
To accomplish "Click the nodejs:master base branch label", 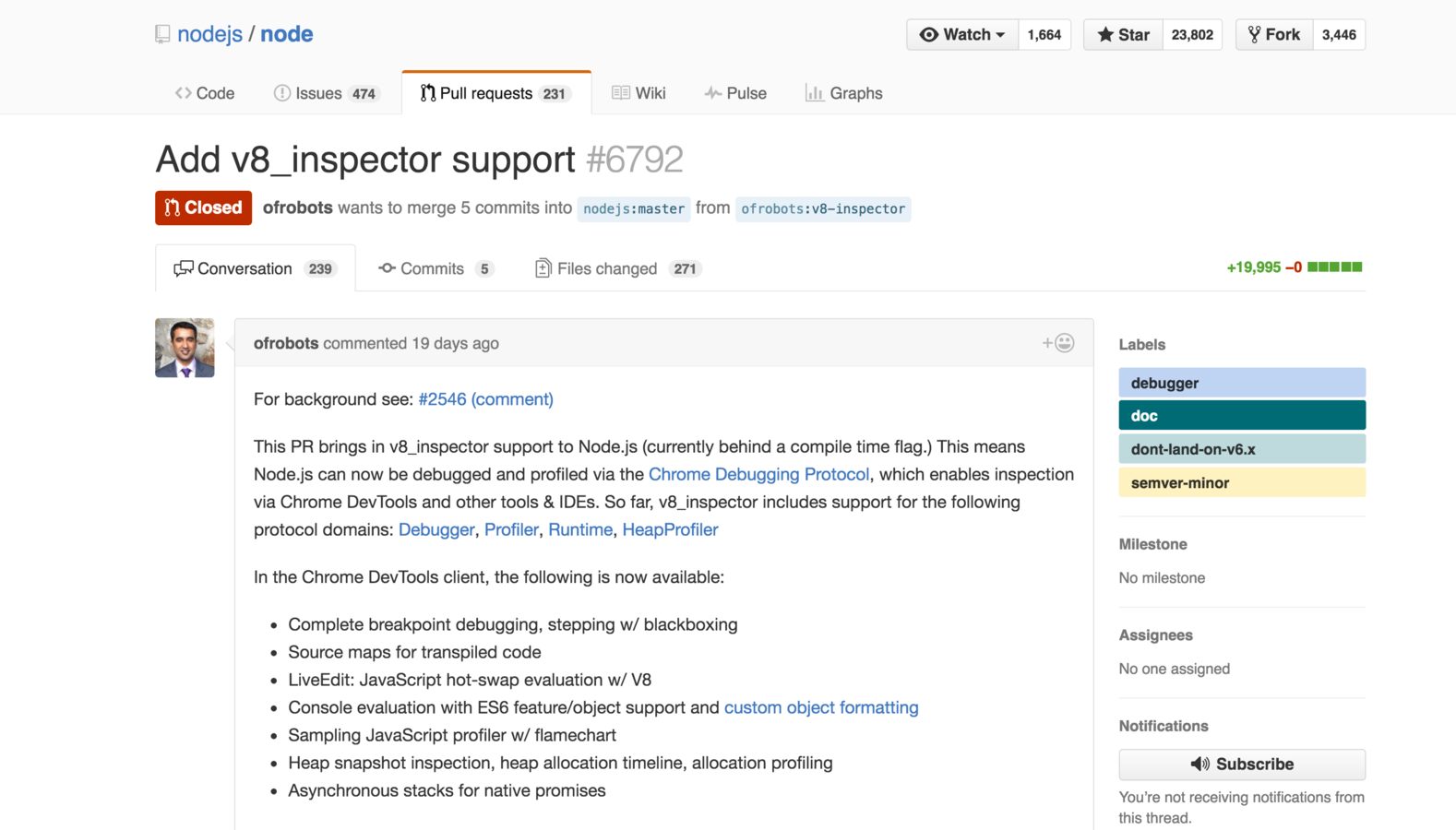I will pos(634,208).
